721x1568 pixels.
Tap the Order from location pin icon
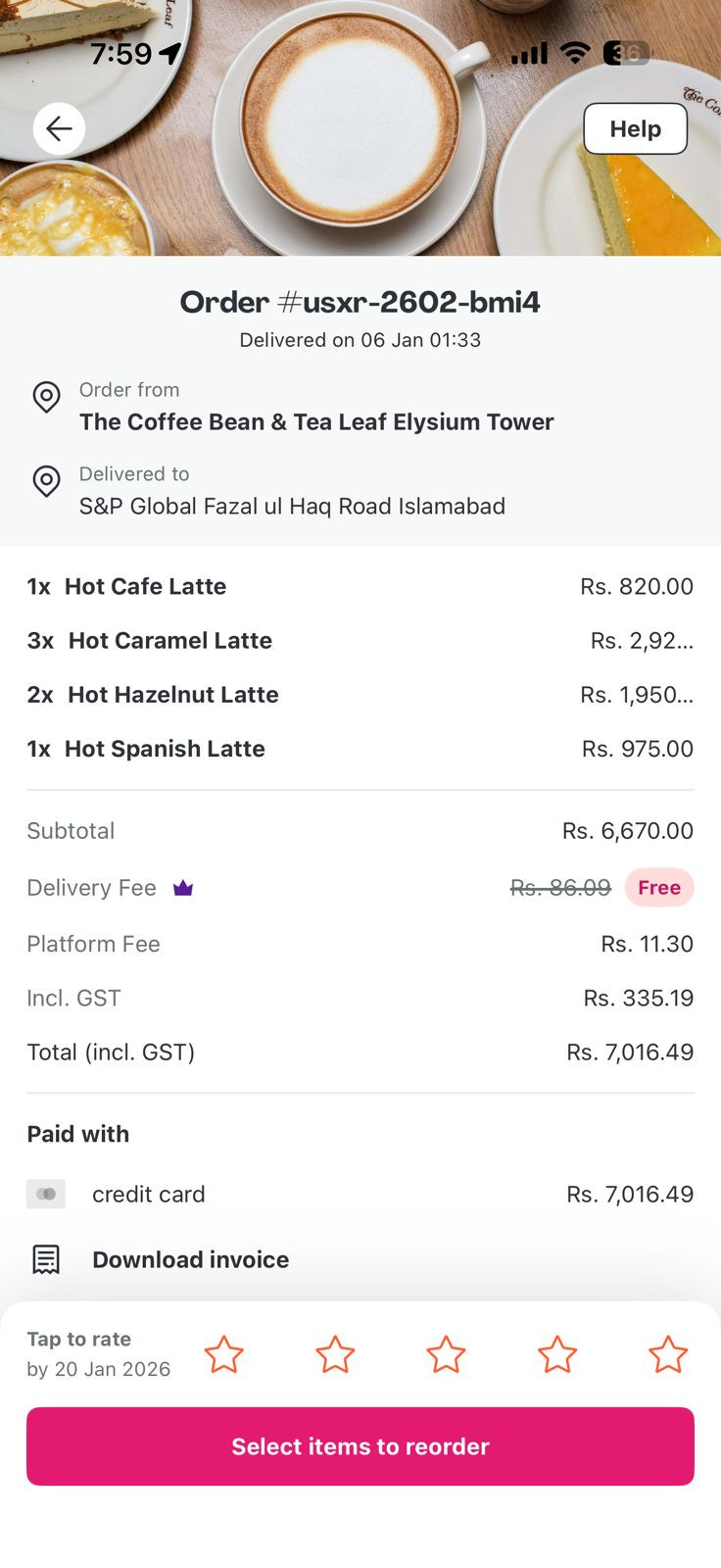(46, 397)
